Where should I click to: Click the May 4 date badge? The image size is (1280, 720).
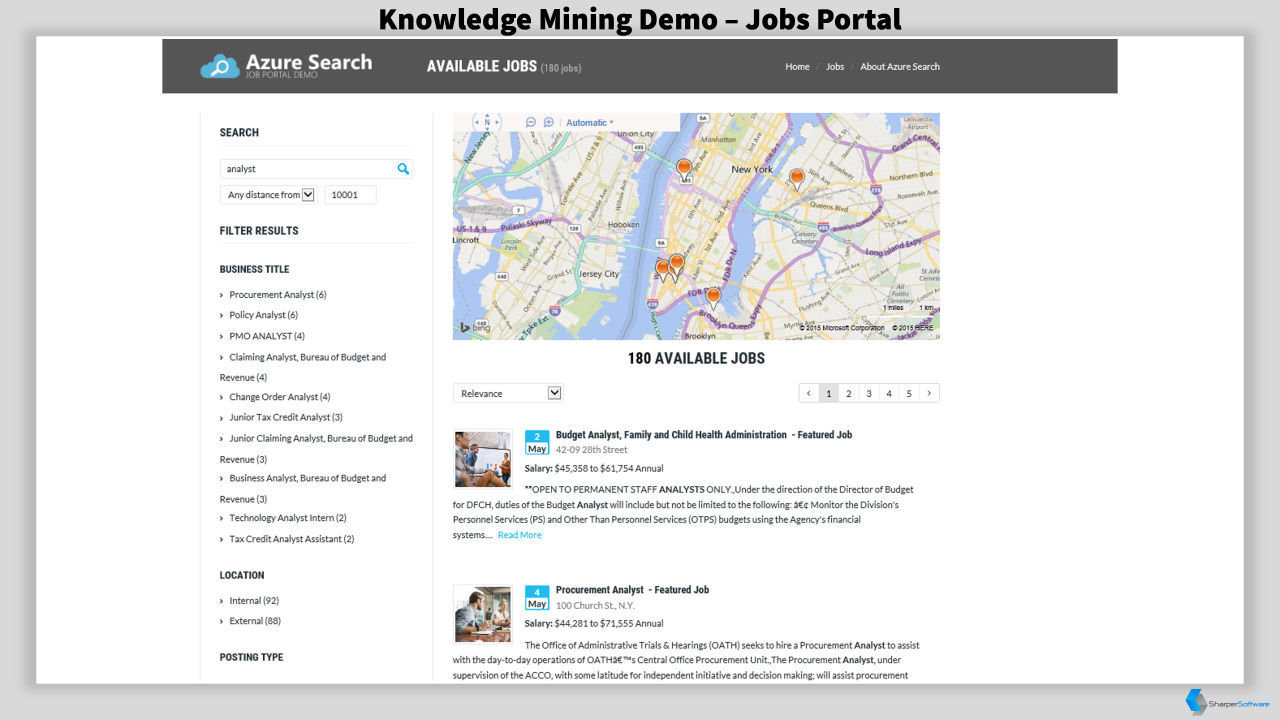point(537,598)
